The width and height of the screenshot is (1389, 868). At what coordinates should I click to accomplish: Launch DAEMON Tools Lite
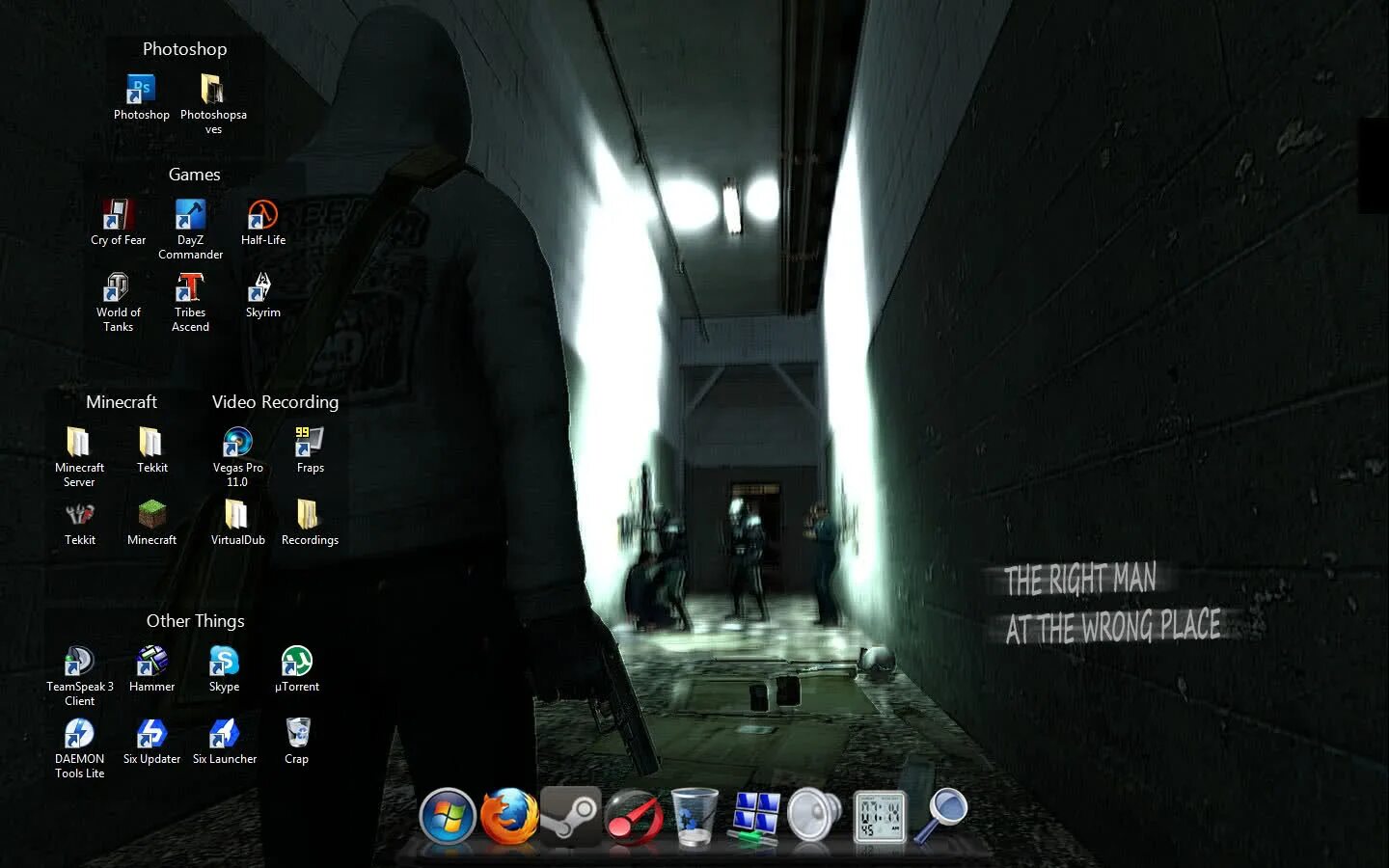[79, 733]
